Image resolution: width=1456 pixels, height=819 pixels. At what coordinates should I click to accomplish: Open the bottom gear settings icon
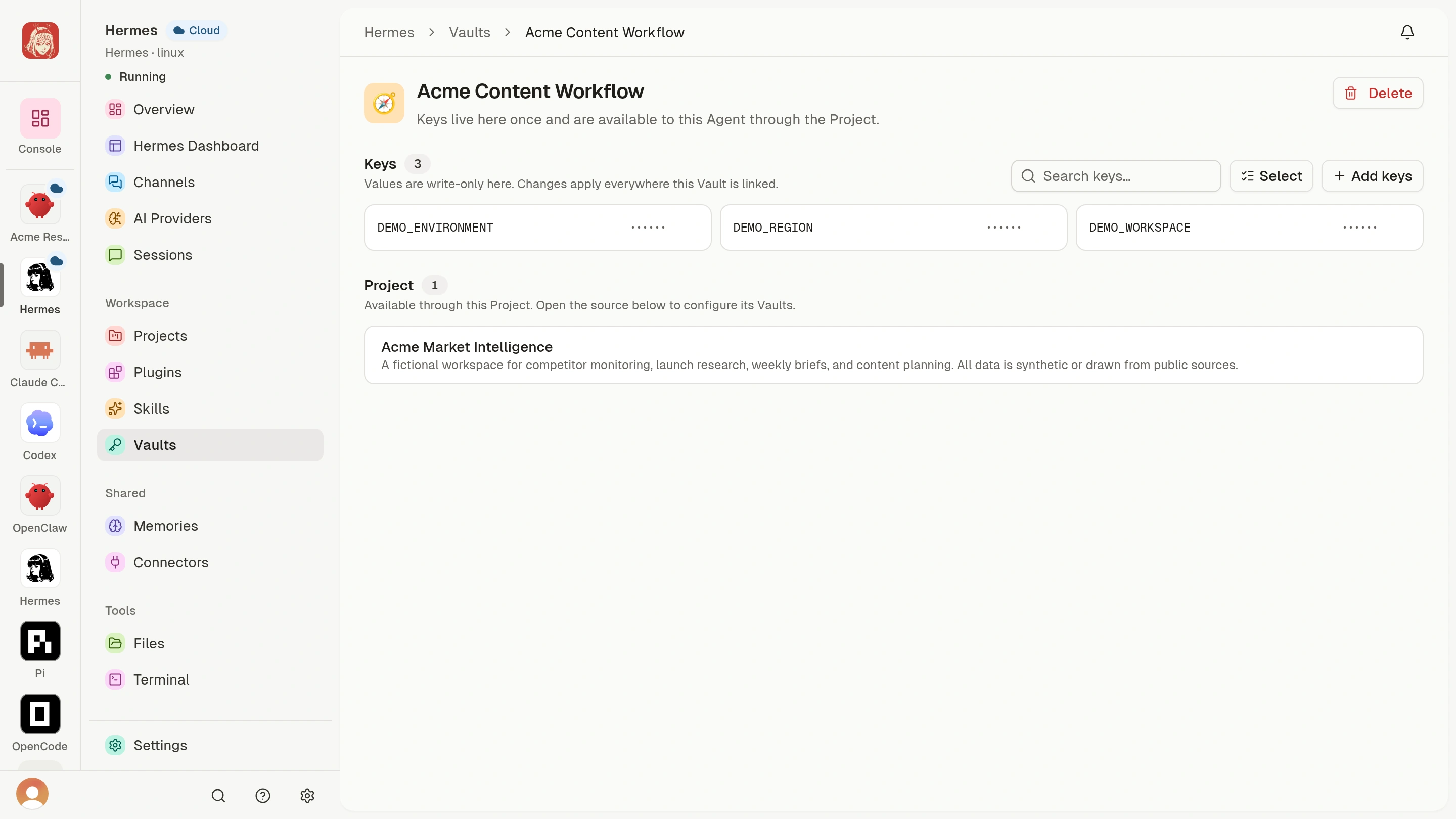tap(307, 796)
